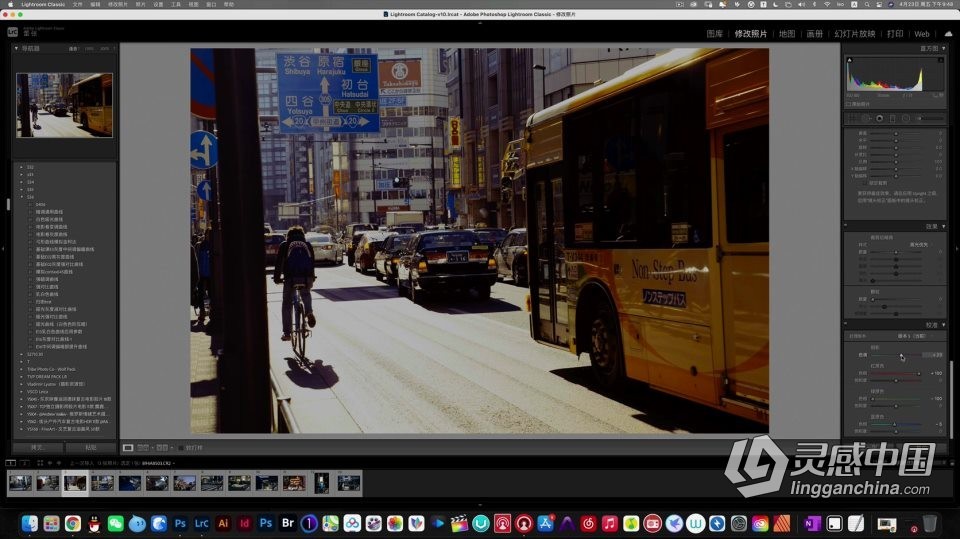This screenshot has width=960, height=539.
Task: Collapse the Navigator panel header
Action: [15, 47]
